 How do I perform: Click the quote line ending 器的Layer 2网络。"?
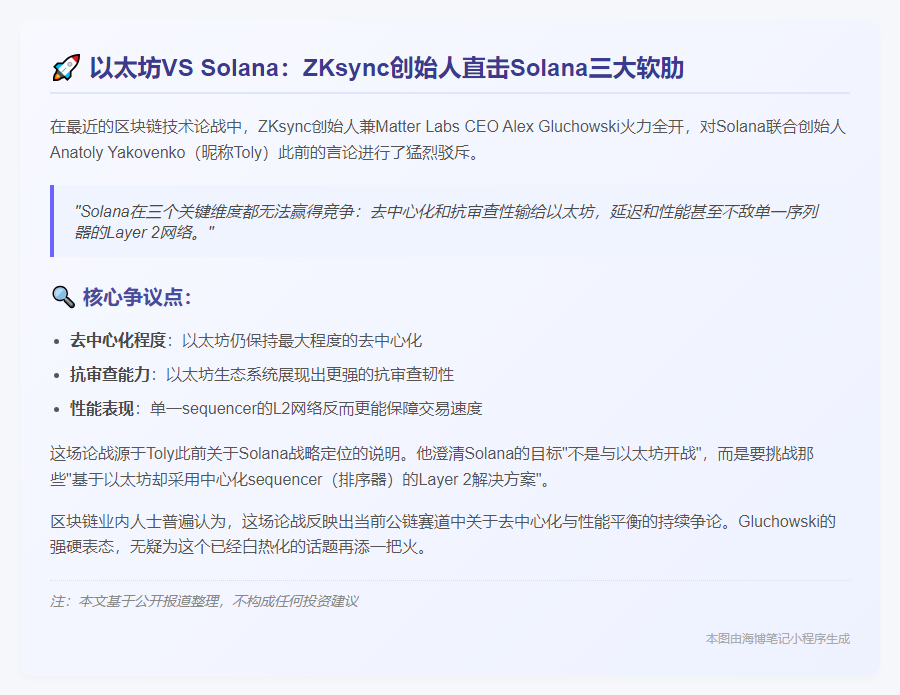(144, 232)
